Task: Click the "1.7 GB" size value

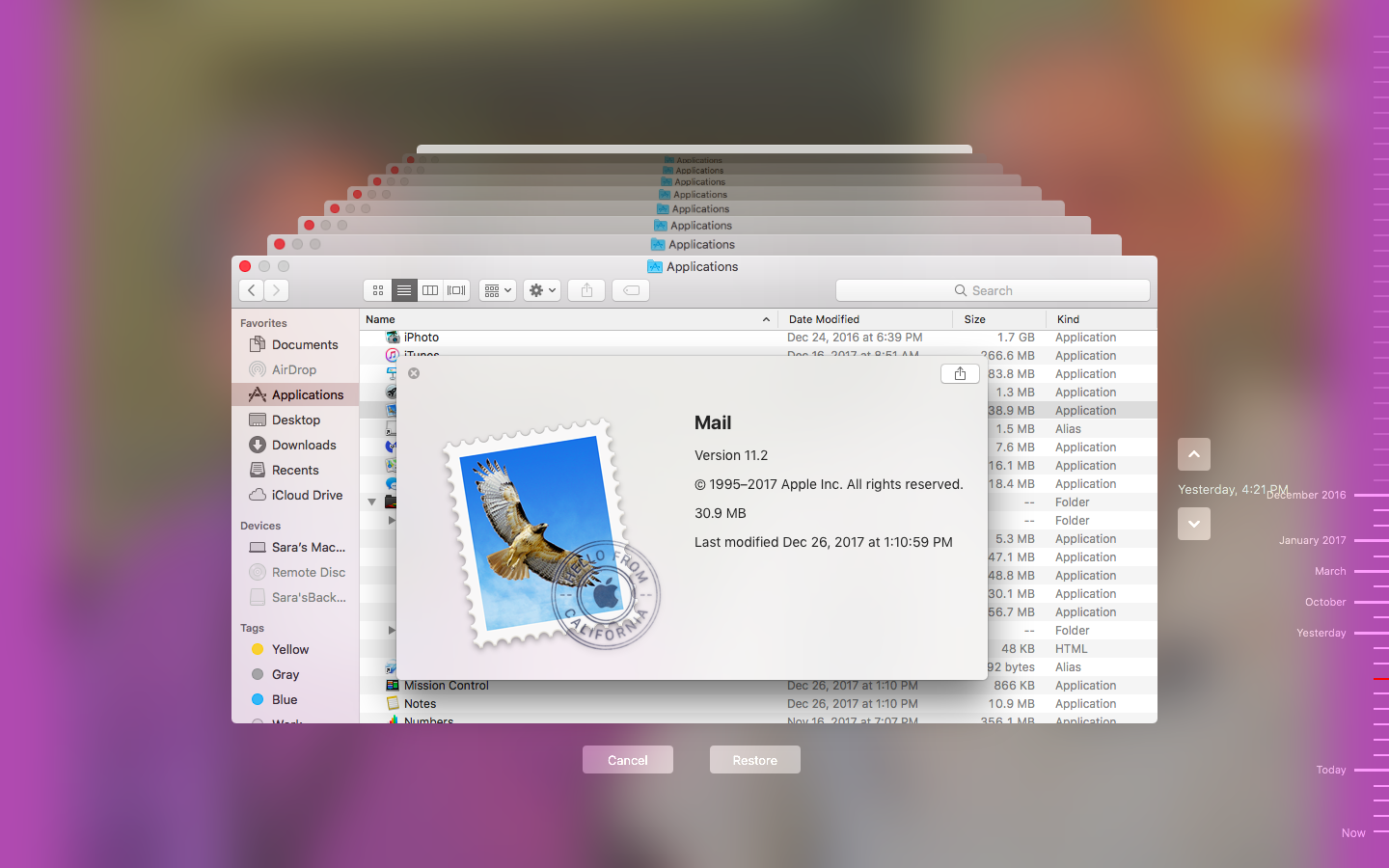Action: click(x=1016, y=338)
